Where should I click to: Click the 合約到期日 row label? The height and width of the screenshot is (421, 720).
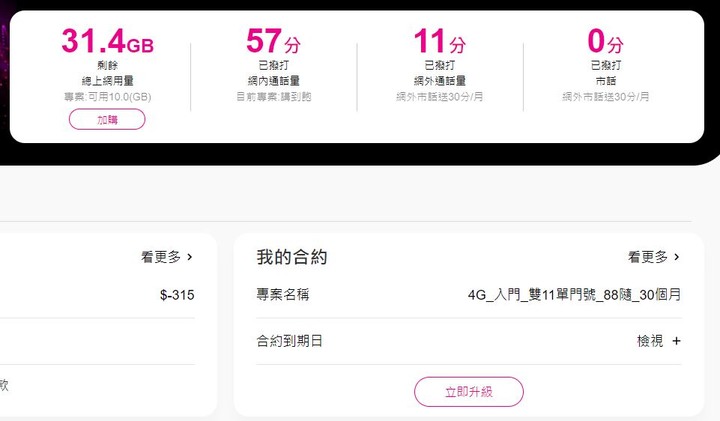pyautogui.click(x=289, y=341)
